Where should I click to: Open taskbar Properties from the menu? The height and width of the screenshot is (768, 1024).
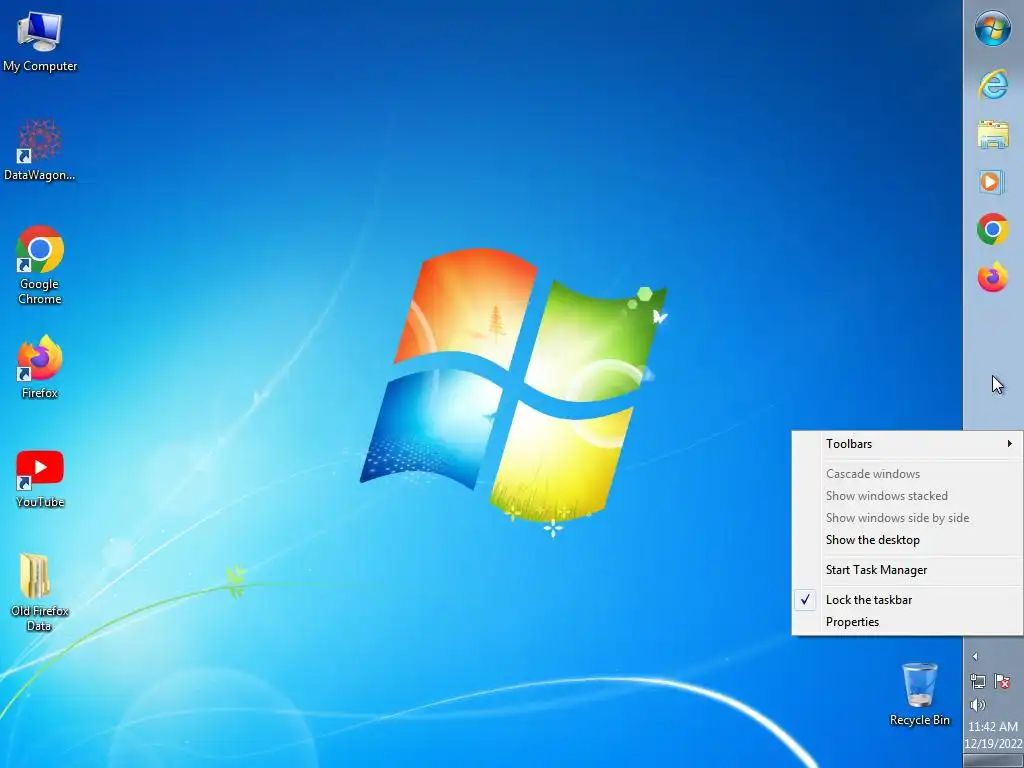tap(907, 622)
